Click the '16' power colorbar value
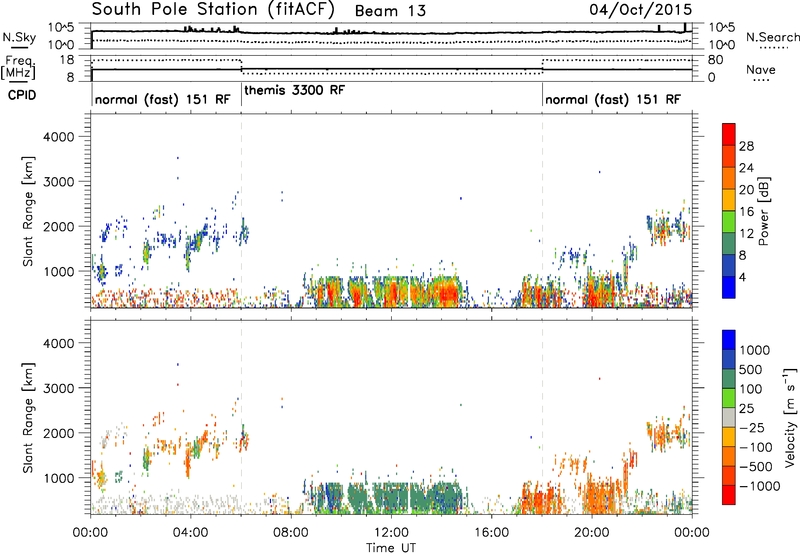The height and width of the screenshot is (554, 800). point(746,212)
